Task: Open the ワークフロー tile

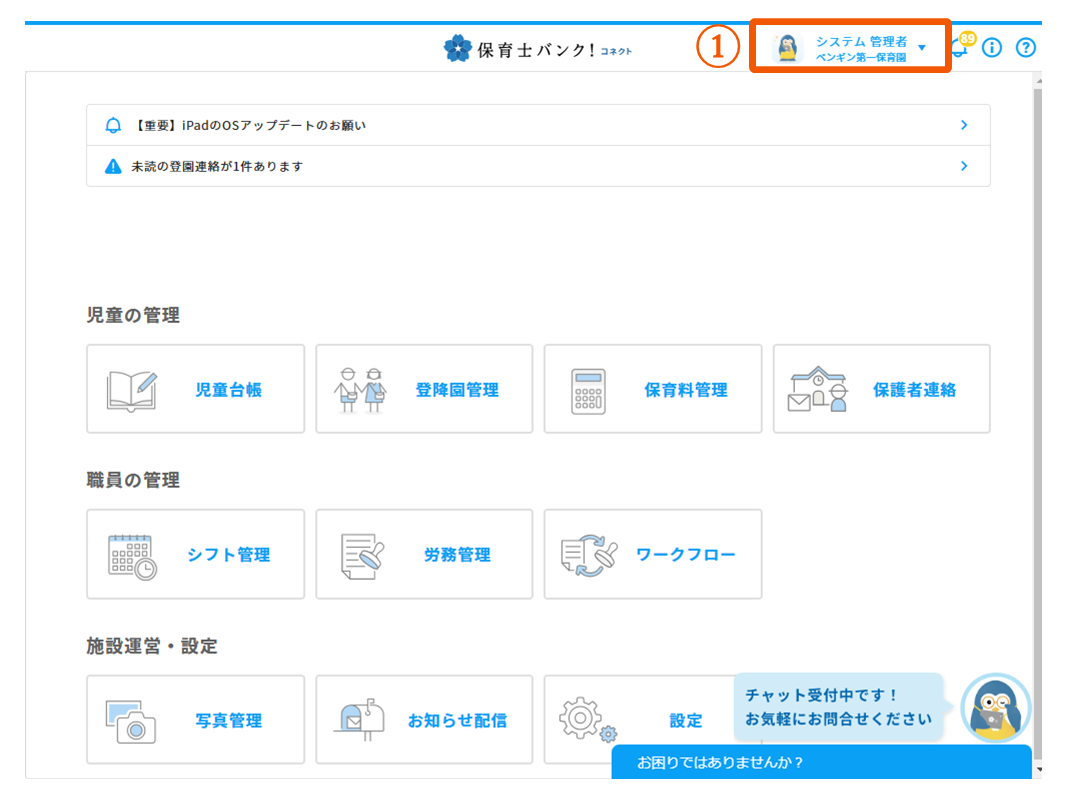Action: point(652,555)
